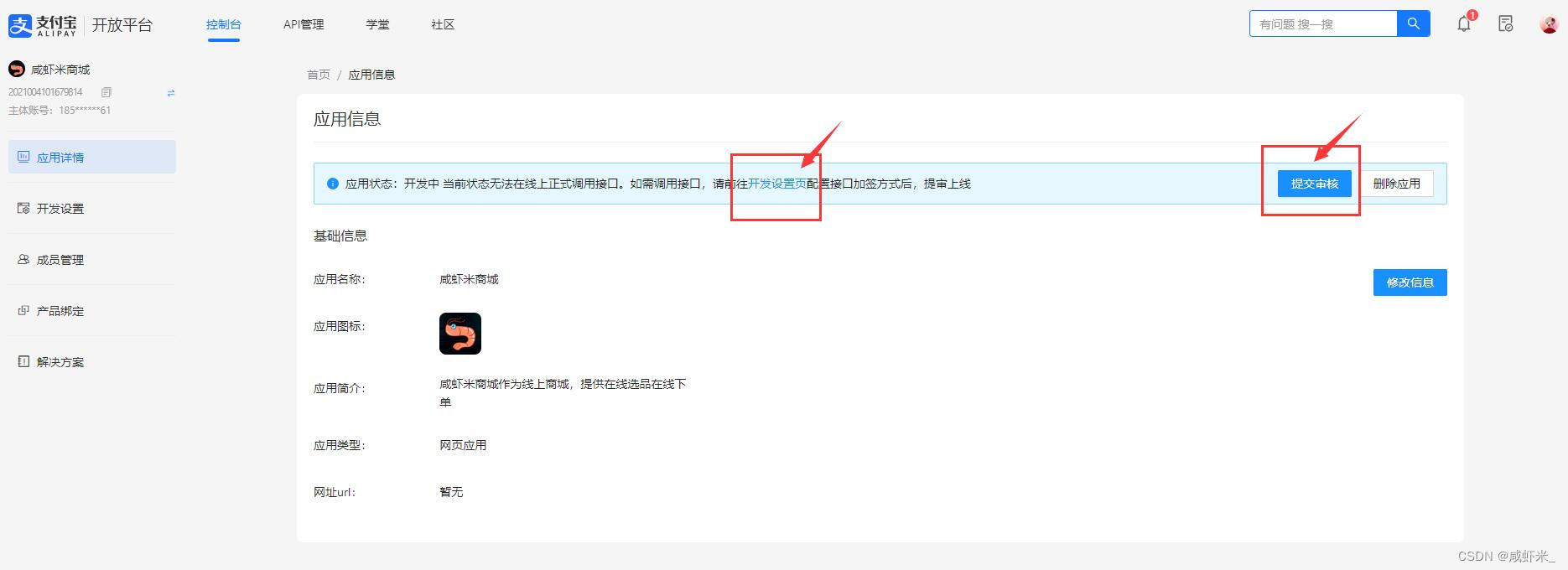Click the 主体账号 account text in the sidebar
This screenshot has height=570, width=1568.
pos(60,110)
